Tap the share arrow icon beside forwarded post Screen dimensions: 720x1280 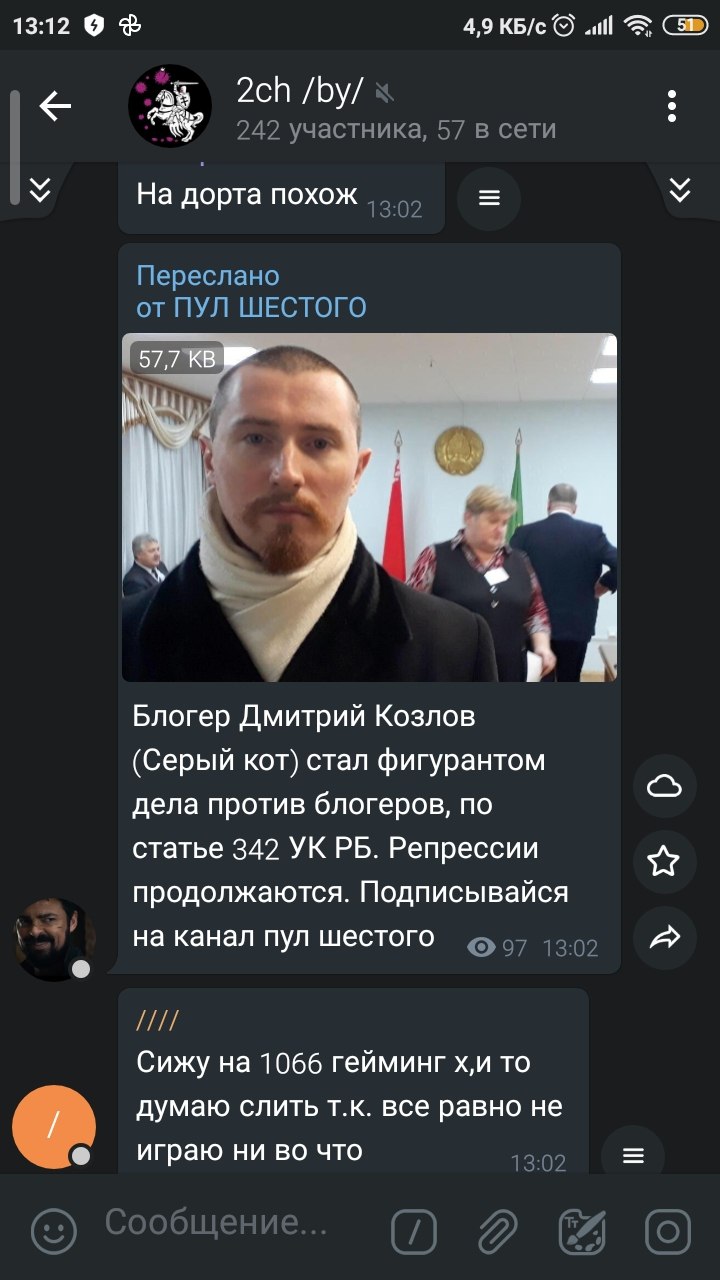pos(665,937)
